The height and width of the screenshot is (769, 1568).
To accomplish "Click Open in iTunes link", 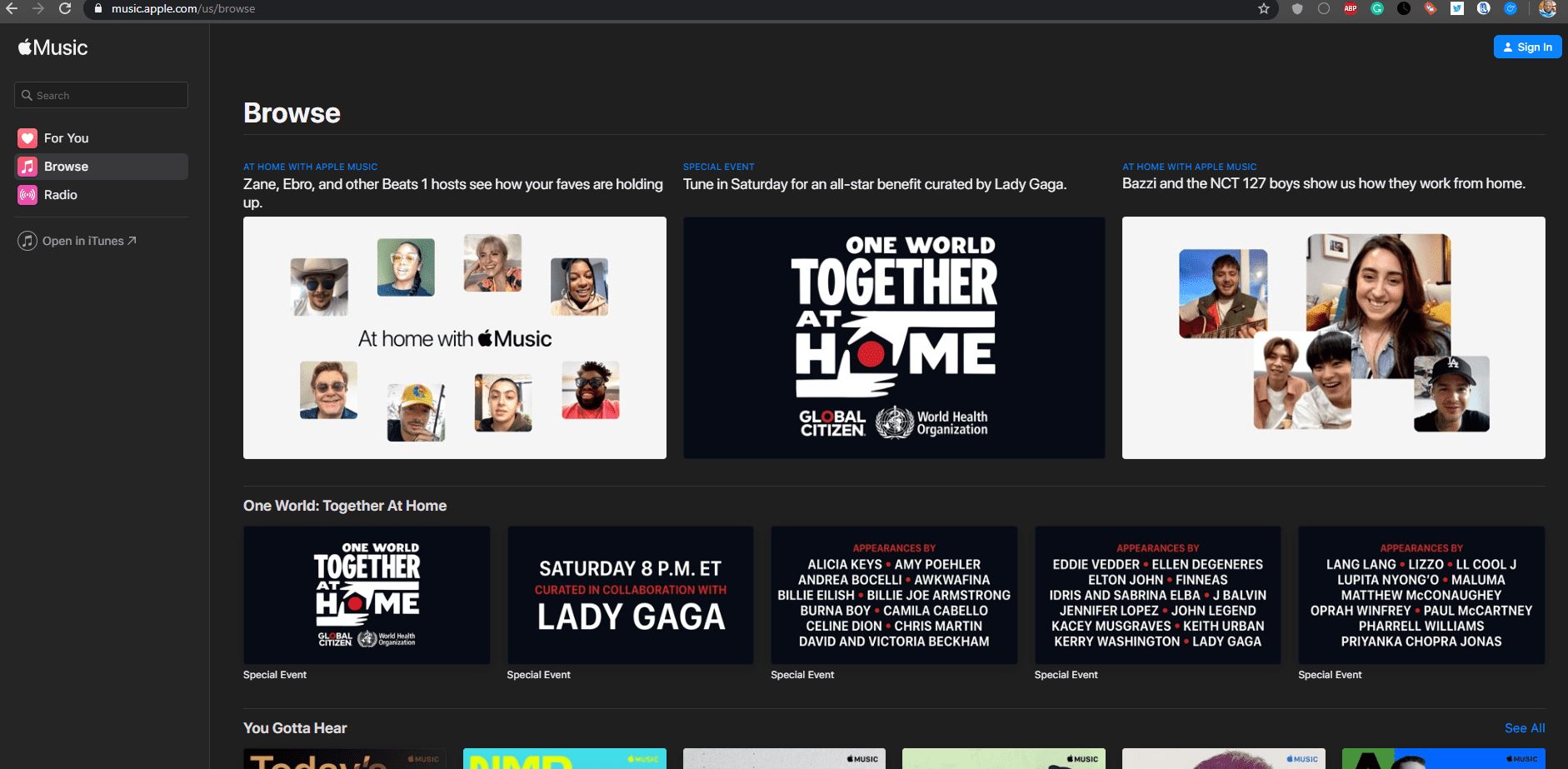I will [x=89, y=241].
